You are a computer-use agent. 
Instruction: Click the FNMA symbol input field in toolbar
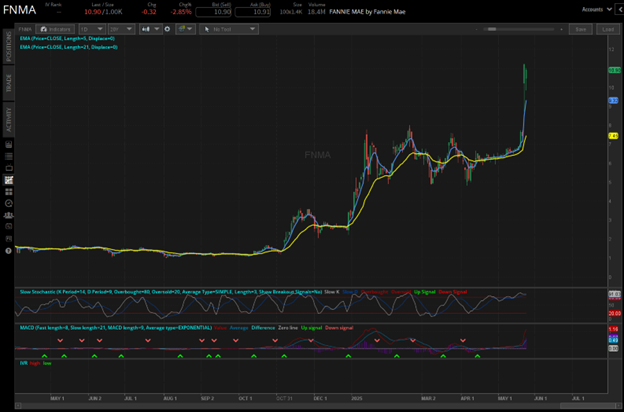25,29
